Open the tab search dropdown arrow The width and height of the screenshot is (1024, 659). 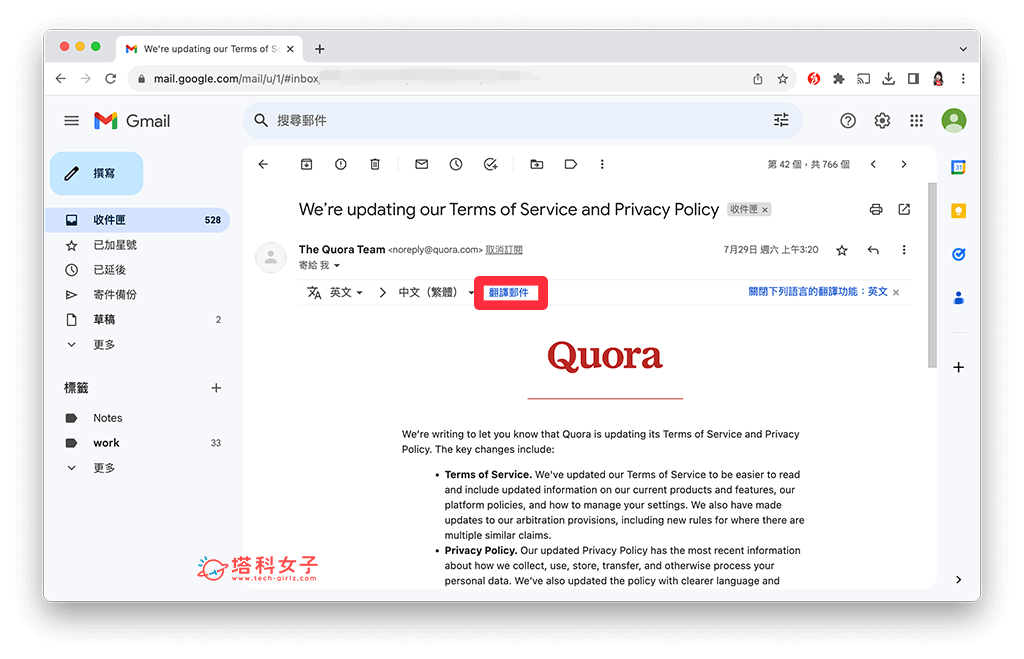(x=963, y=49)
